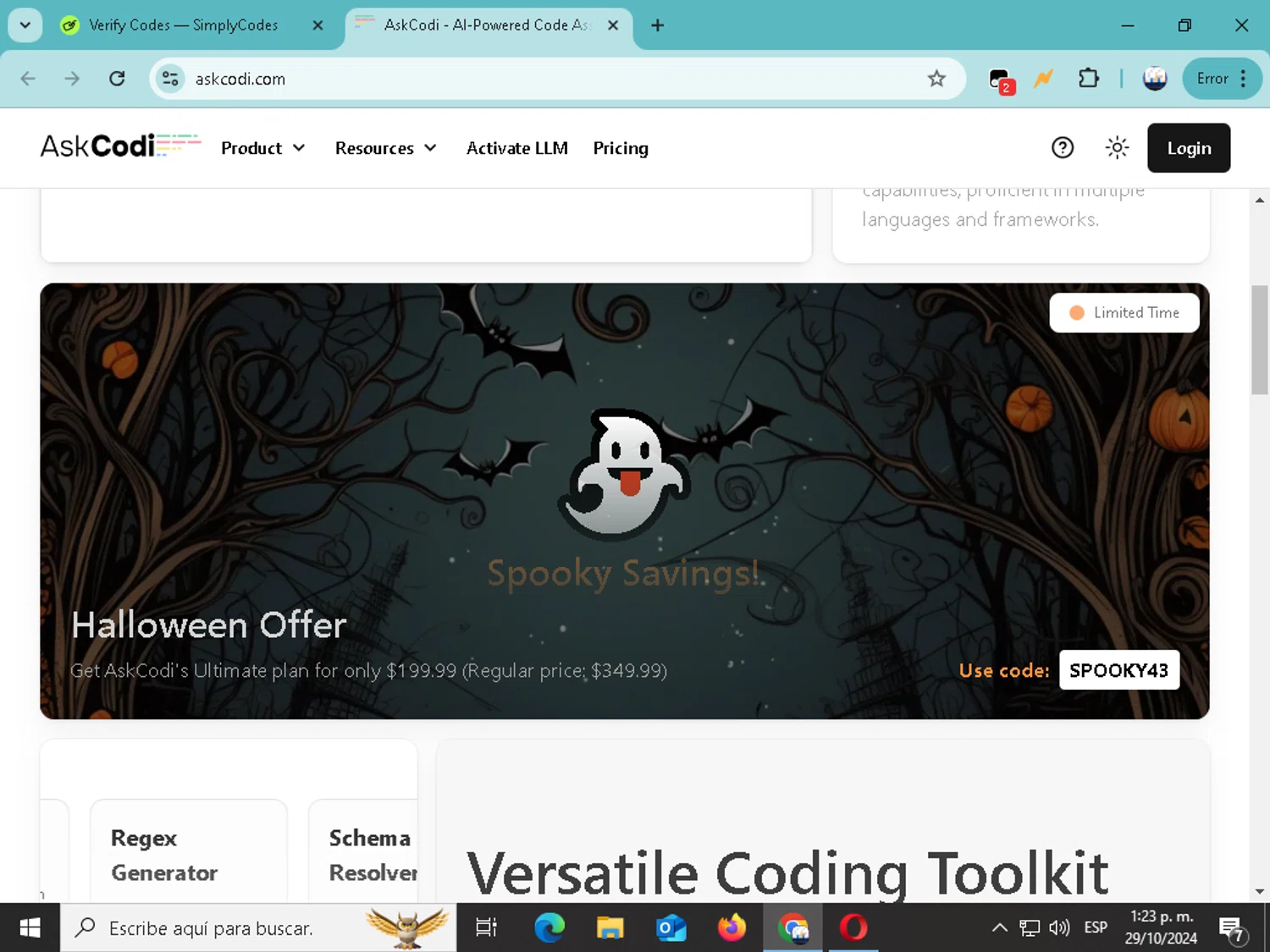Screen dimensions: 1270x952
Task: Toggle light/dark theme sun icon
Action: pos(1117,148)
